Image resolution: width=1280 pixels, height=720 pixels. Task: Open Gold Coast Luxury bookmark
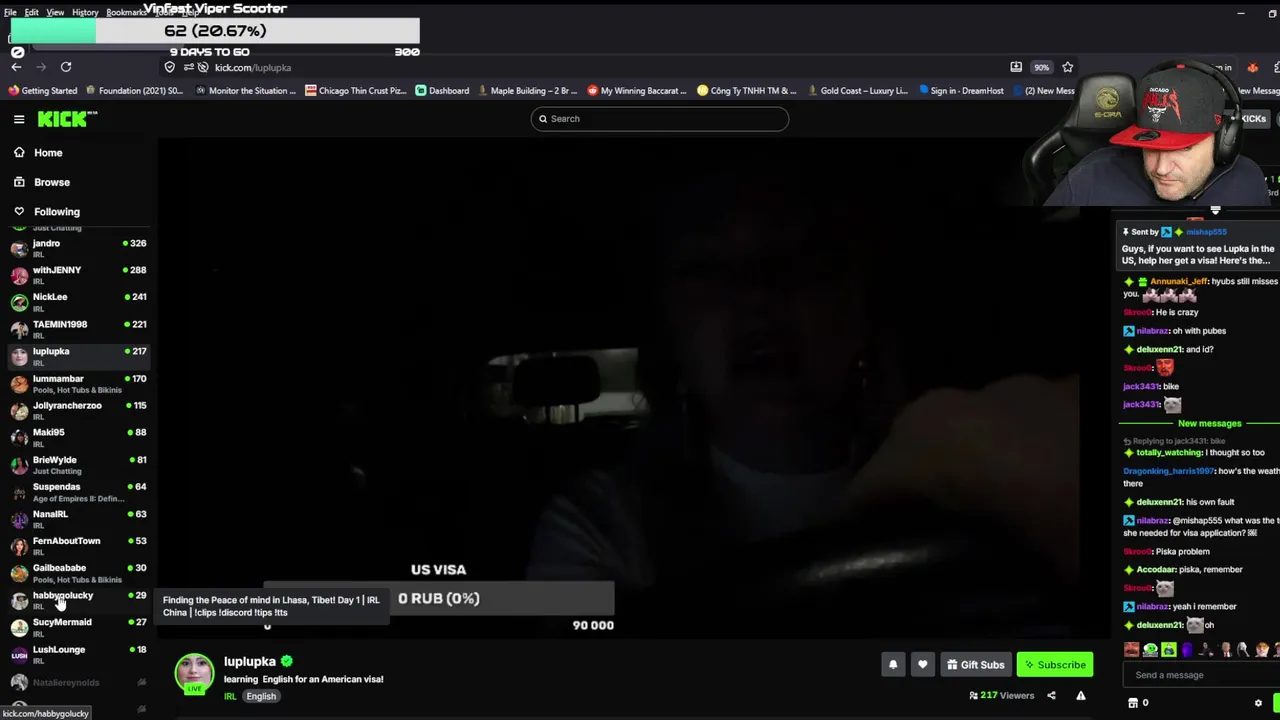(857, 91)
